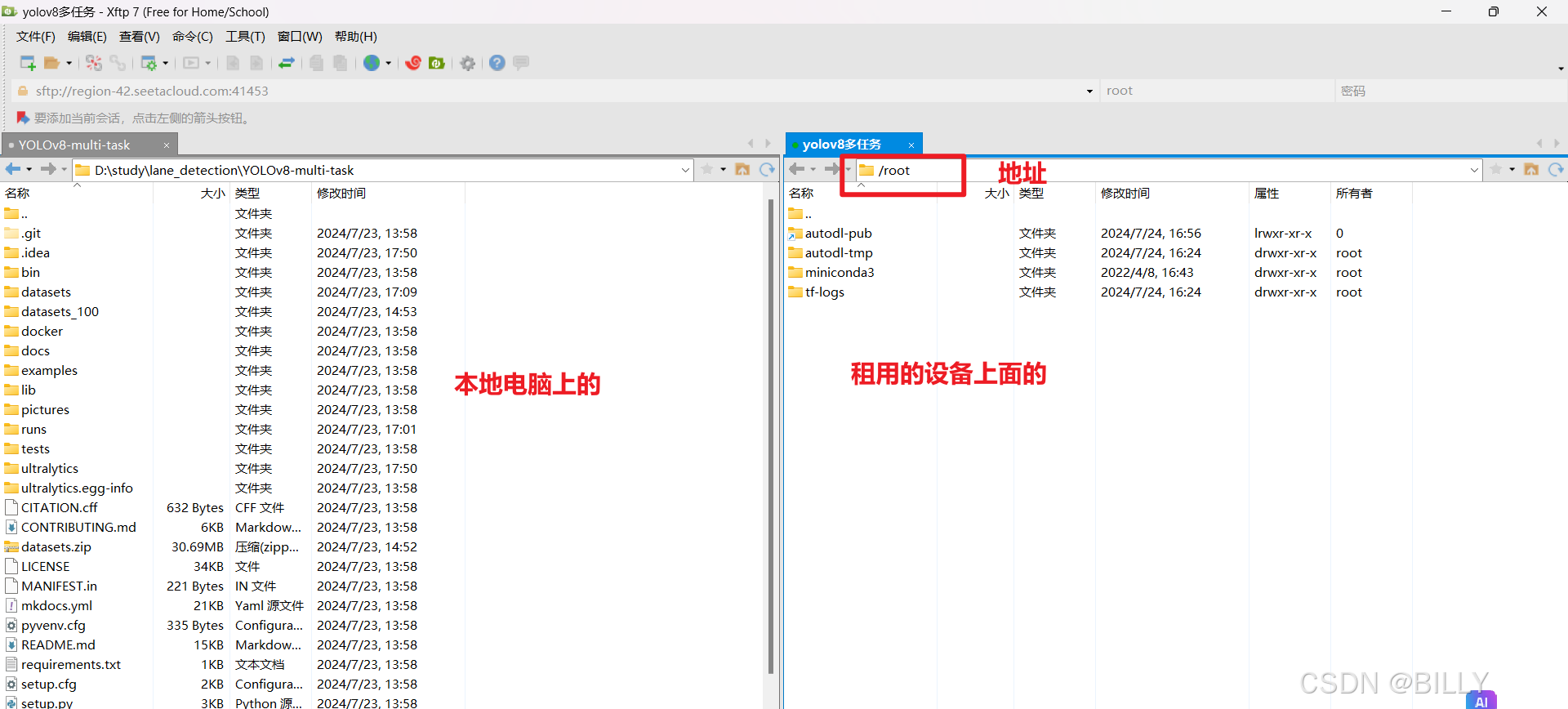Click the Open Session folder icon
Image resolution: width=1568 pixels, height=709 pixels.
pyautogui.click(x=52, y=63)
